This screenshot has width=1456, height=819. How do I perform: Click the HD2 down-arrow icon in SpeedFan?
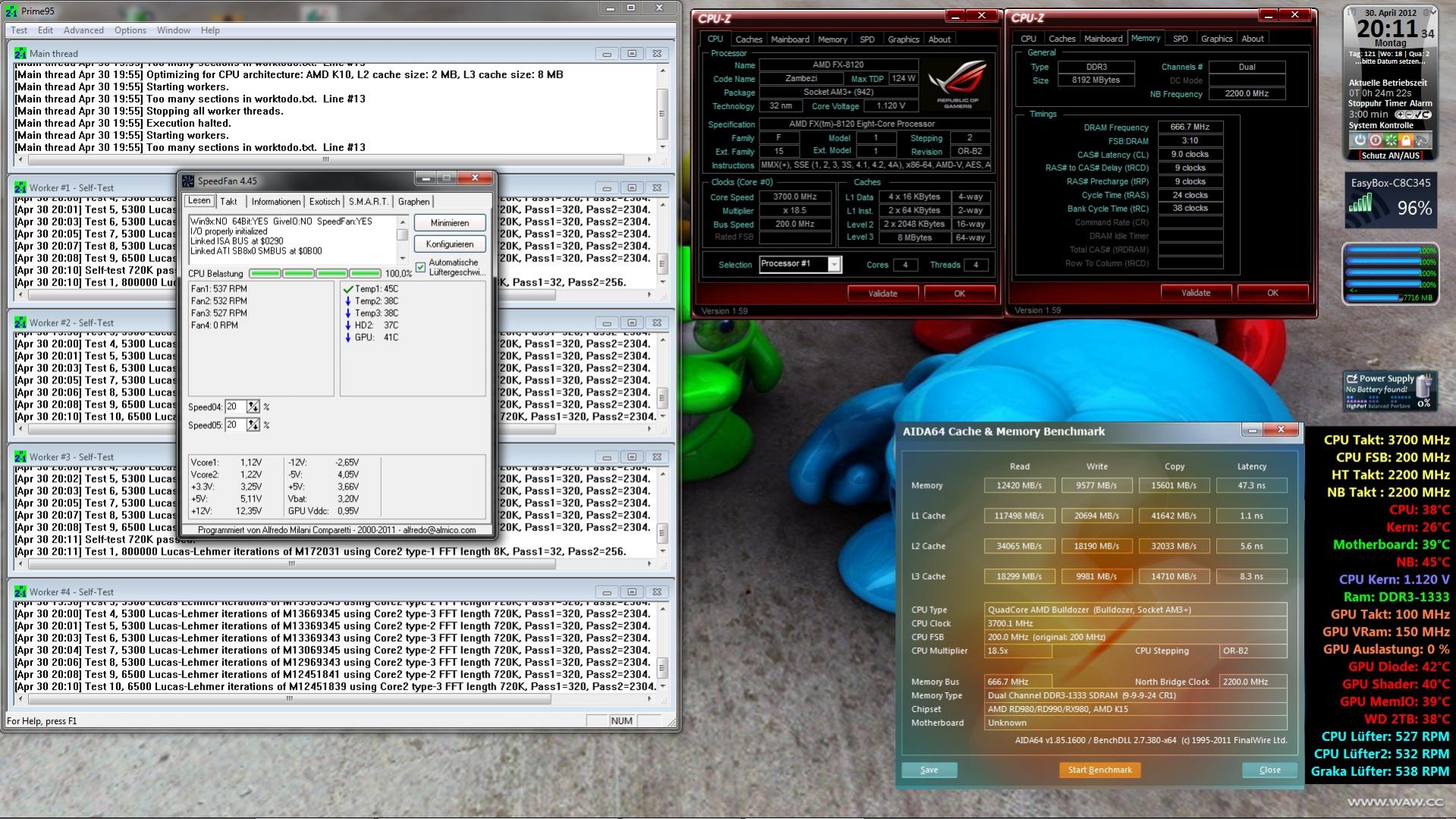tap(348, 326)
